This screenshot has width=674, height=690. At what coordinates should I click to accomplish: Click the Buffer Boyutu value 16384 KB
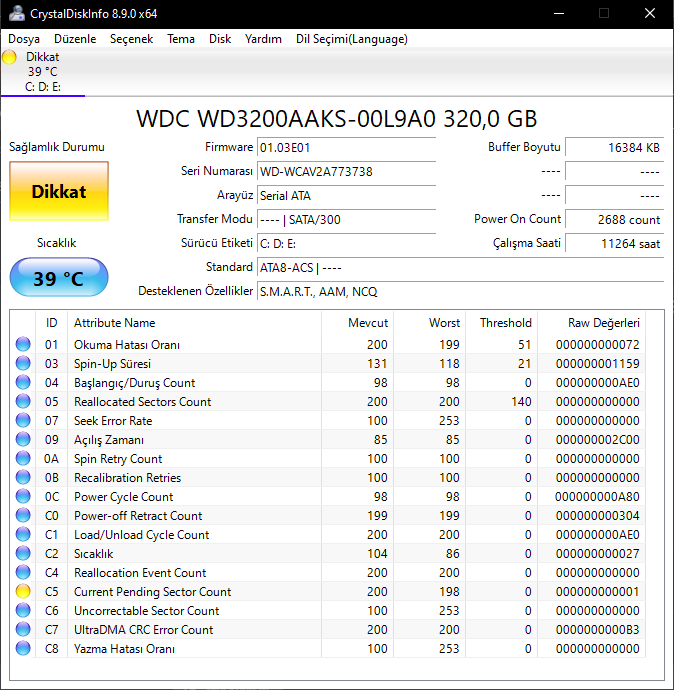614,147
